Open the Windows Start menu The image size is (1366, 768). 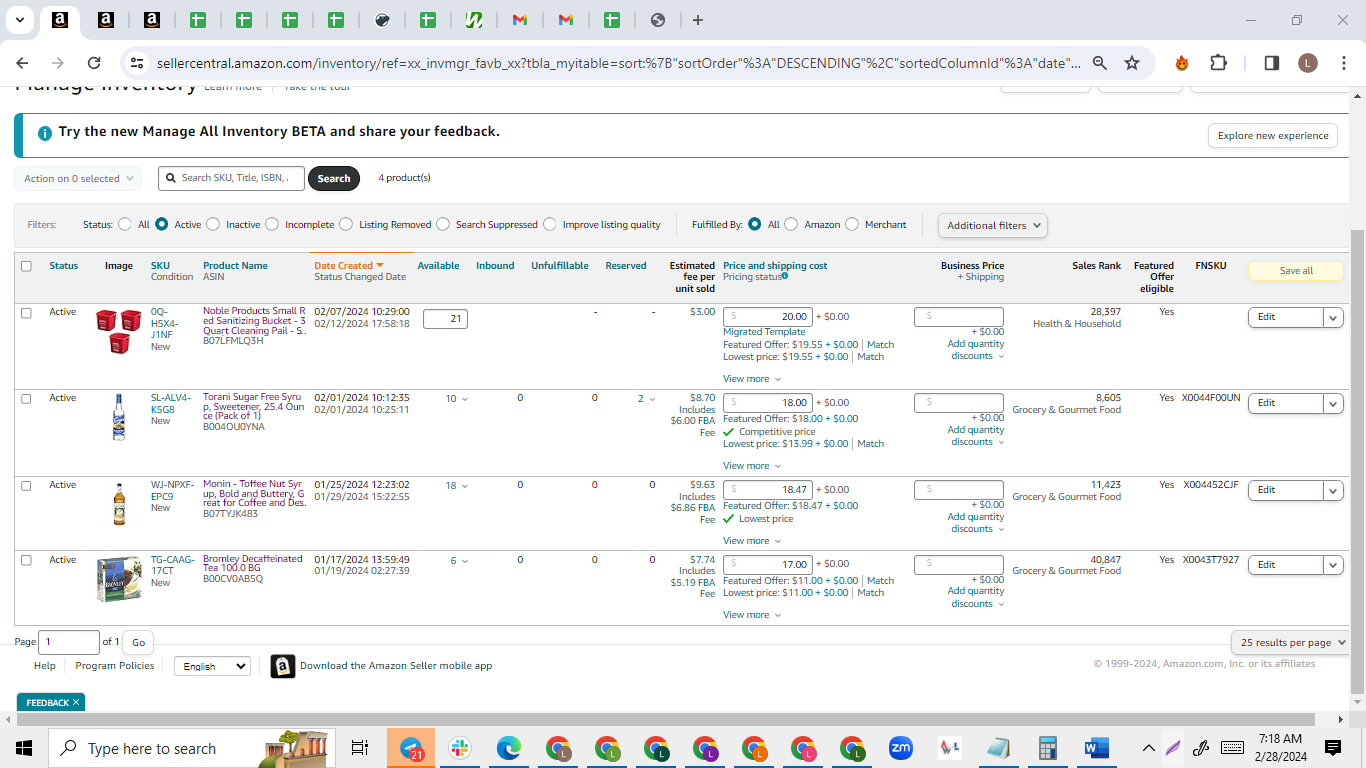point(24,748)
